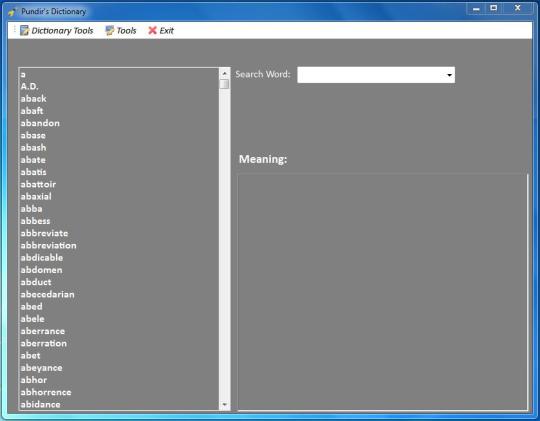
Task: Select the entry "abattoir"
Action: pos(38,184)
